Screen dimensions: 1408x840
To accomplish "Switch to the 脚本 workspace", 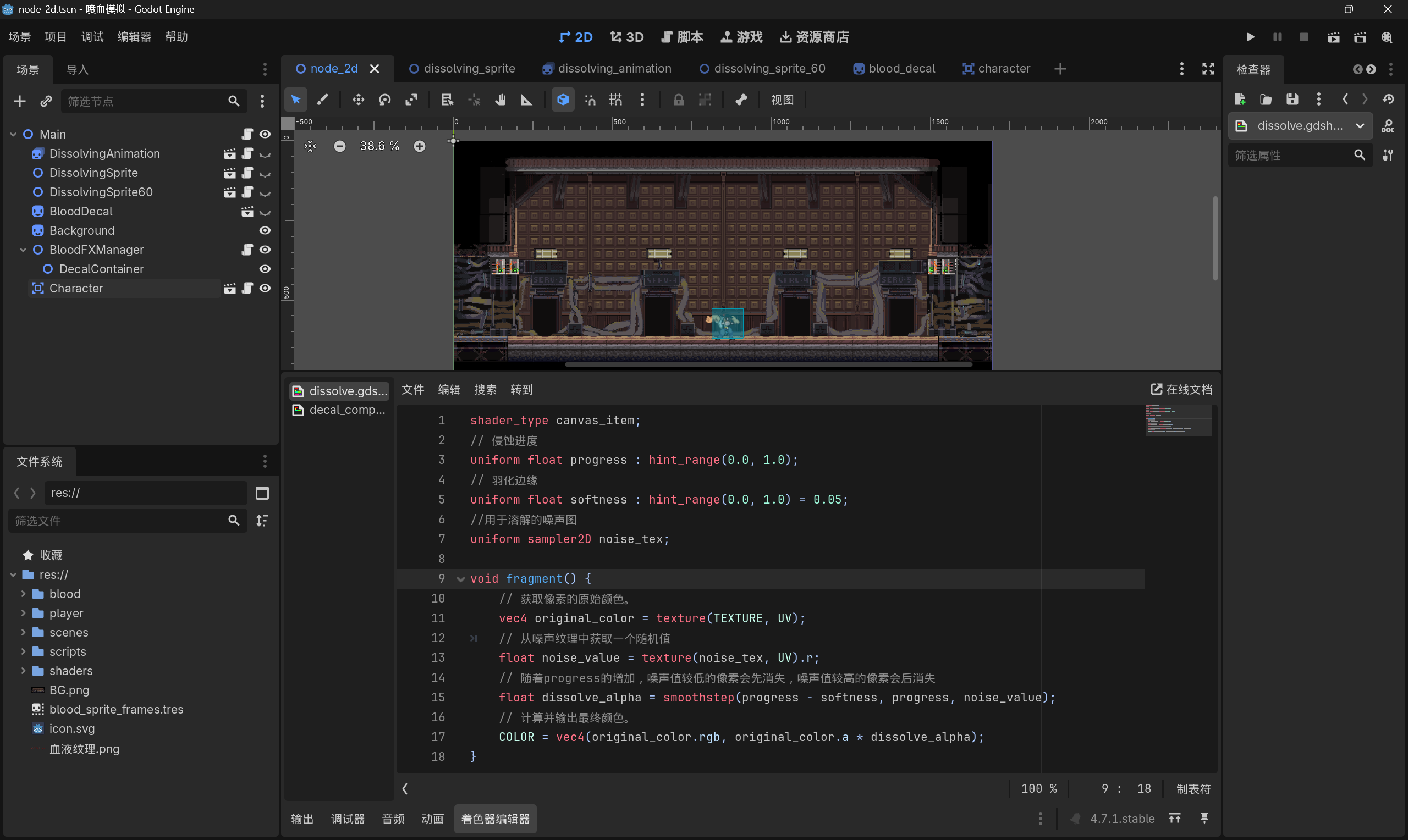I will click(682, 37).
